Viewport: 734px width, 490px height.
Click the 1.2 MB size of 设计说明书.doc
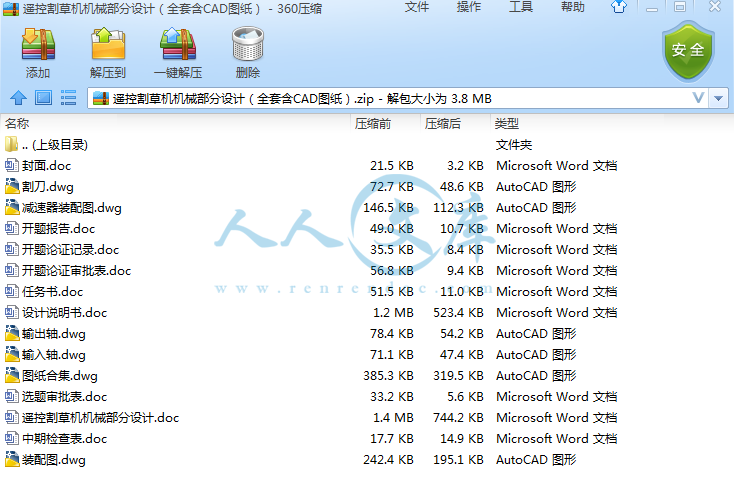pos(393,313)
